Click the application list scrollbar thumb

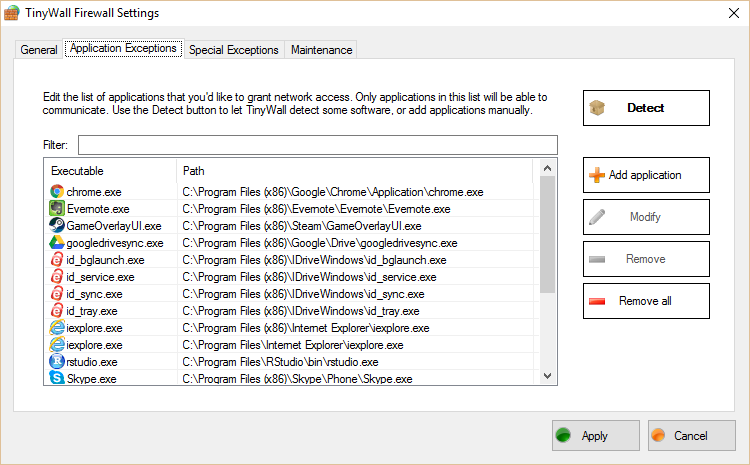[548, 234]
